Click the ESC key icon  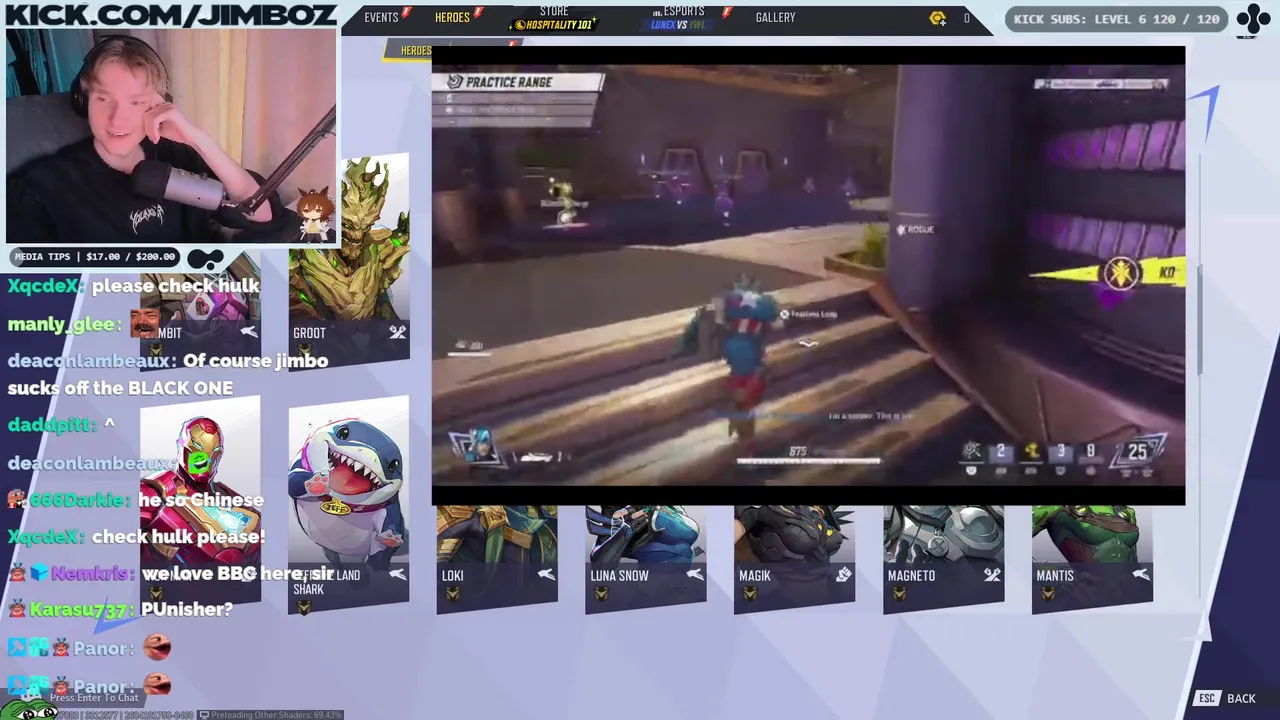click(1207, 699)
